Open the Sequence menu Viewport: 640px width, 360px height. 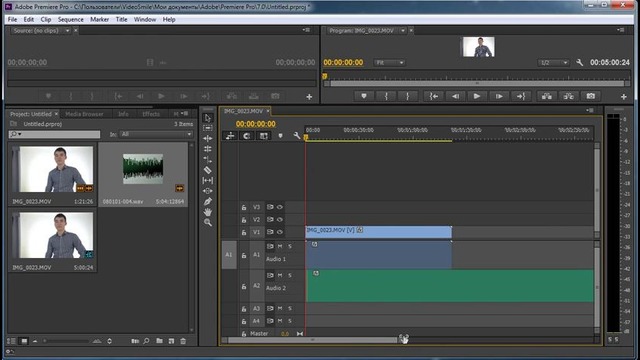tap(71, 19)
